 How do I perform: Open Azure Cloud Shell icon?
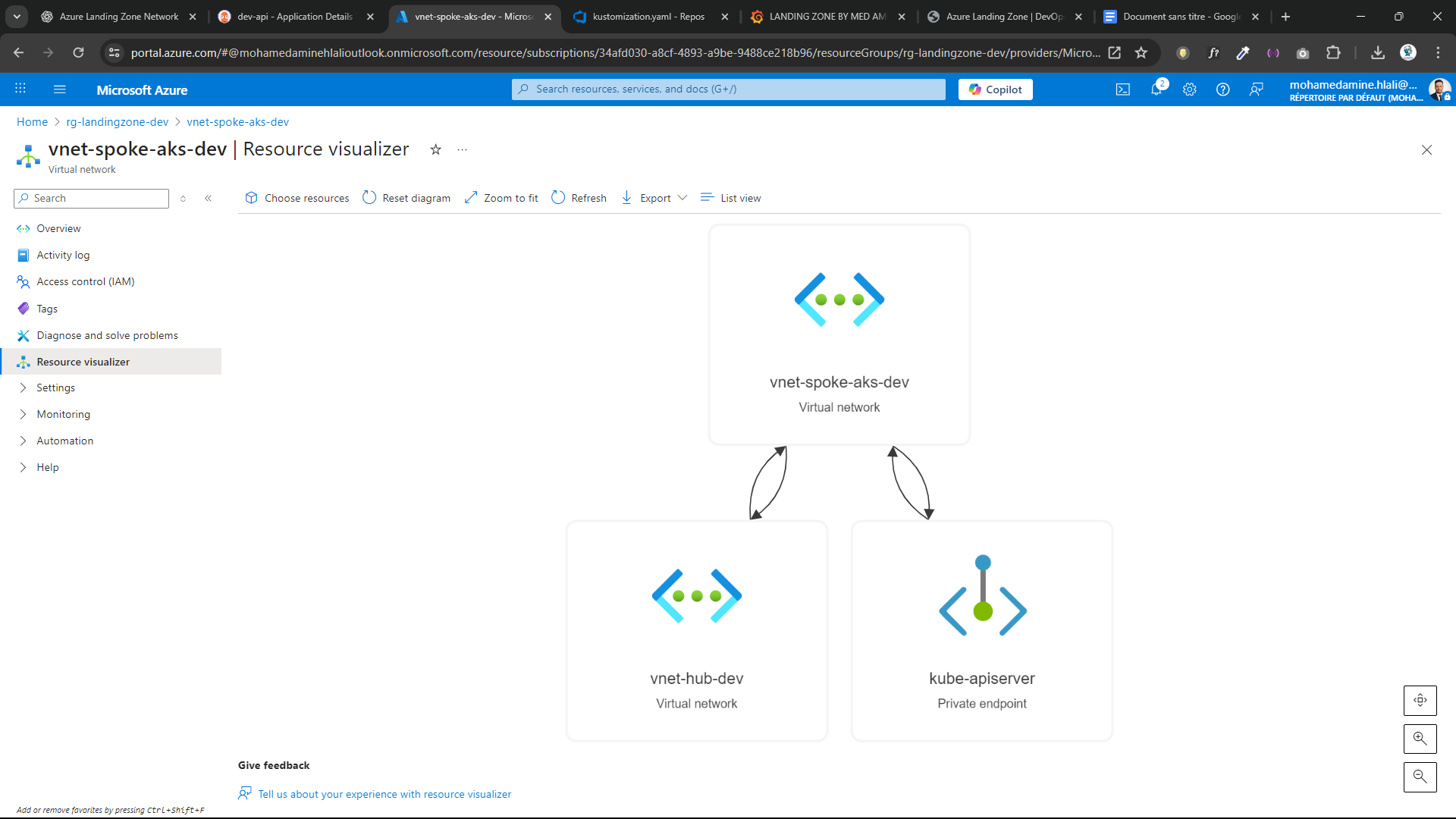coord(1123,89)
